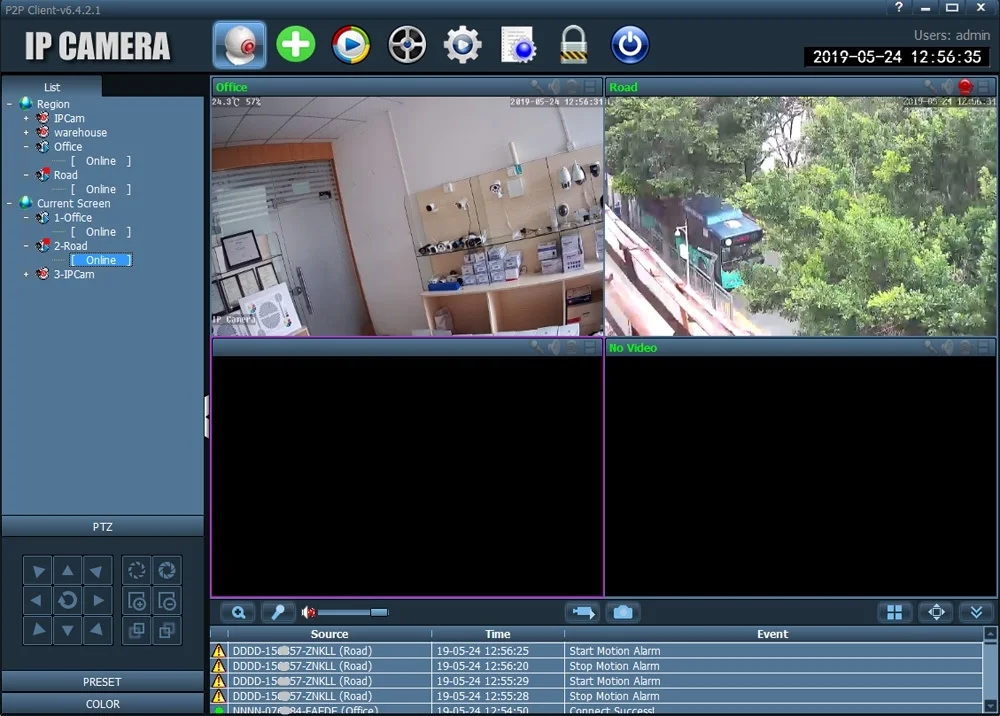Click the question mark help button
The image size is (1000, 716).
[899, 8]
